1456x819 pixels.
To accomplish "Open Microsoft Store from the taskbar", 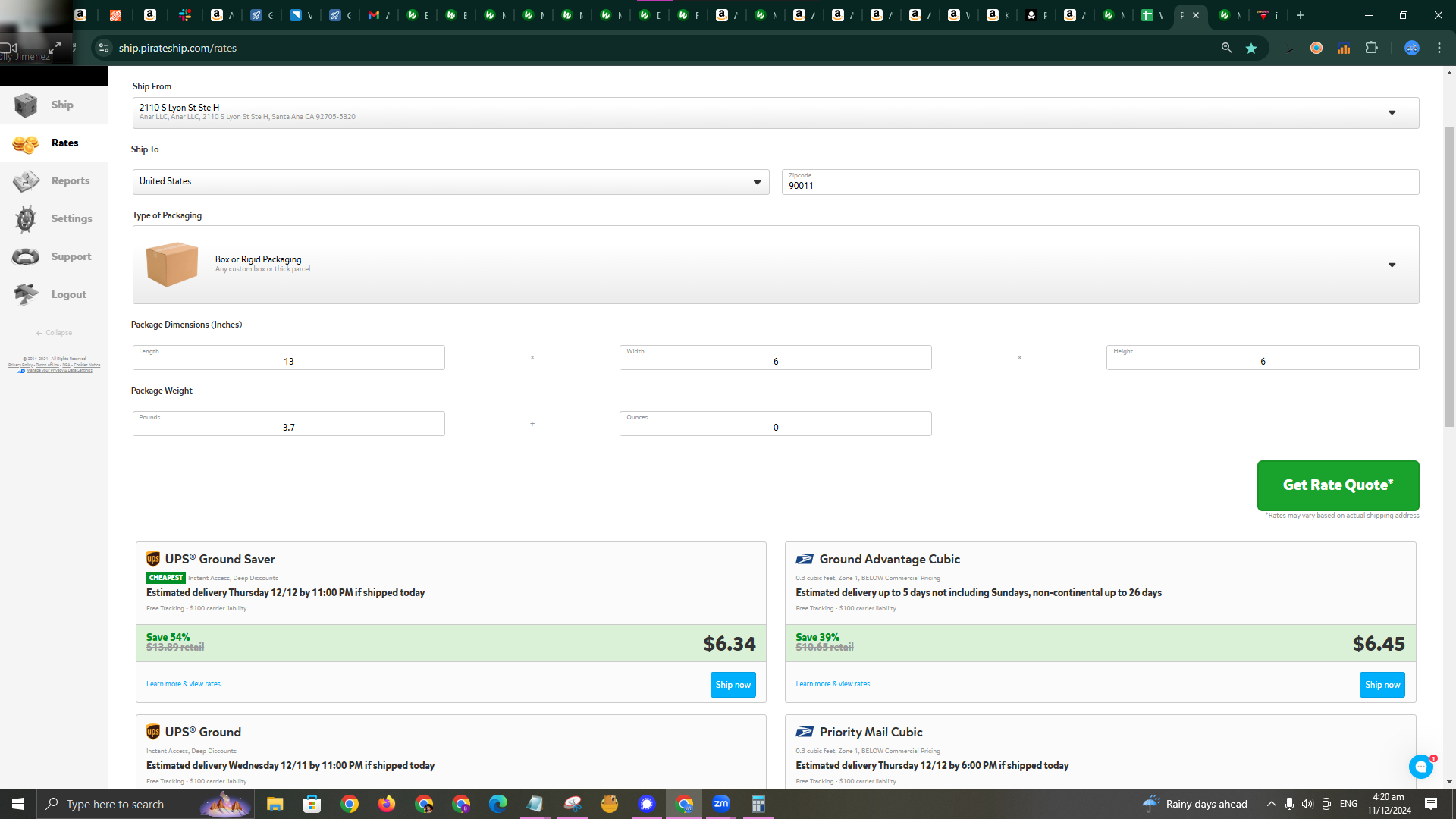I will pyautogui.click(x=312, y=804).
